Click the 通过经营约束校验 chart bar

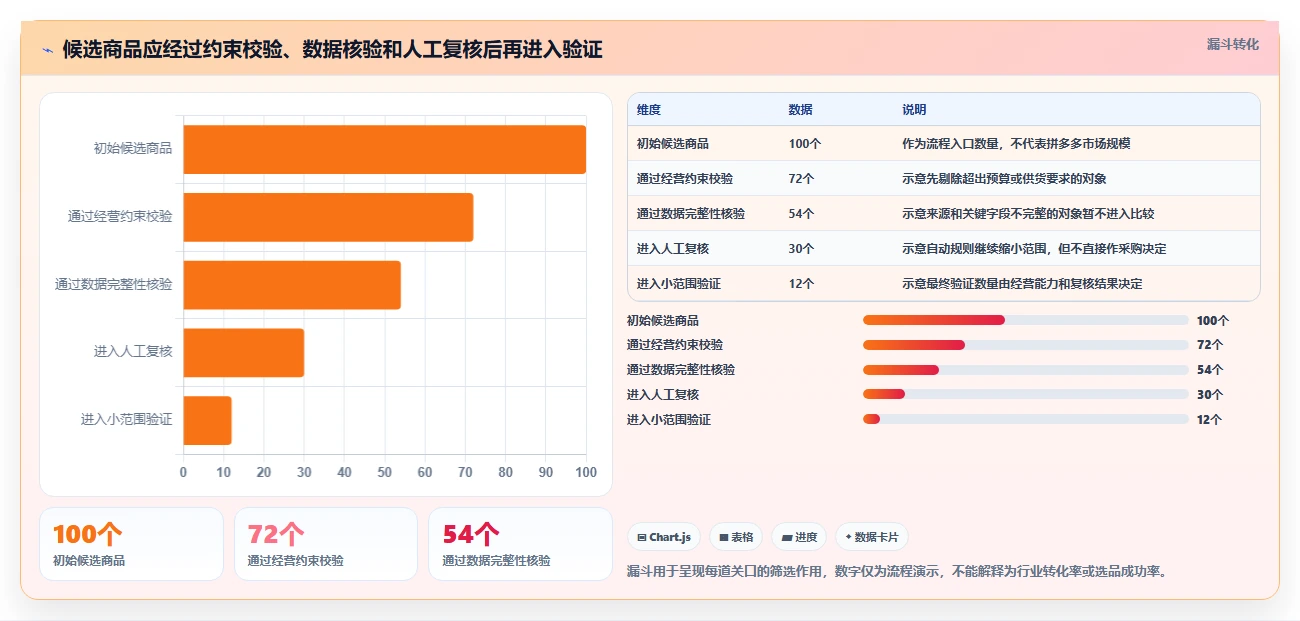coord(328,217)
